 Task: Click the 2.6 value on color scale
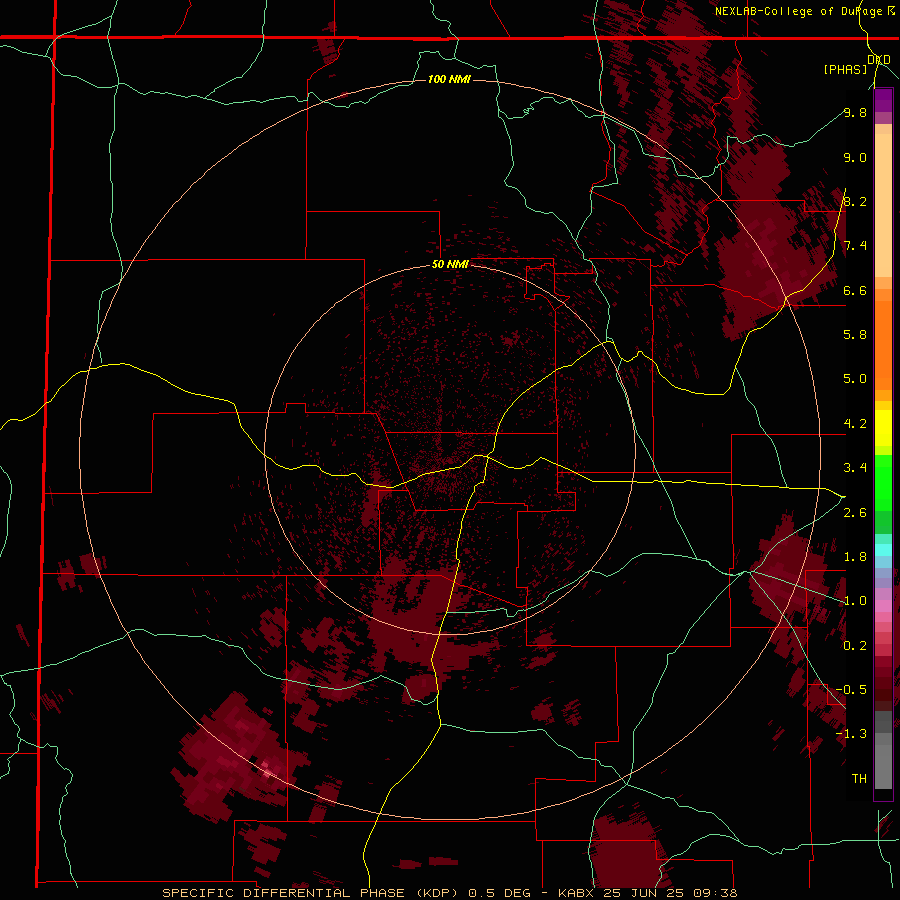(855, 513)
